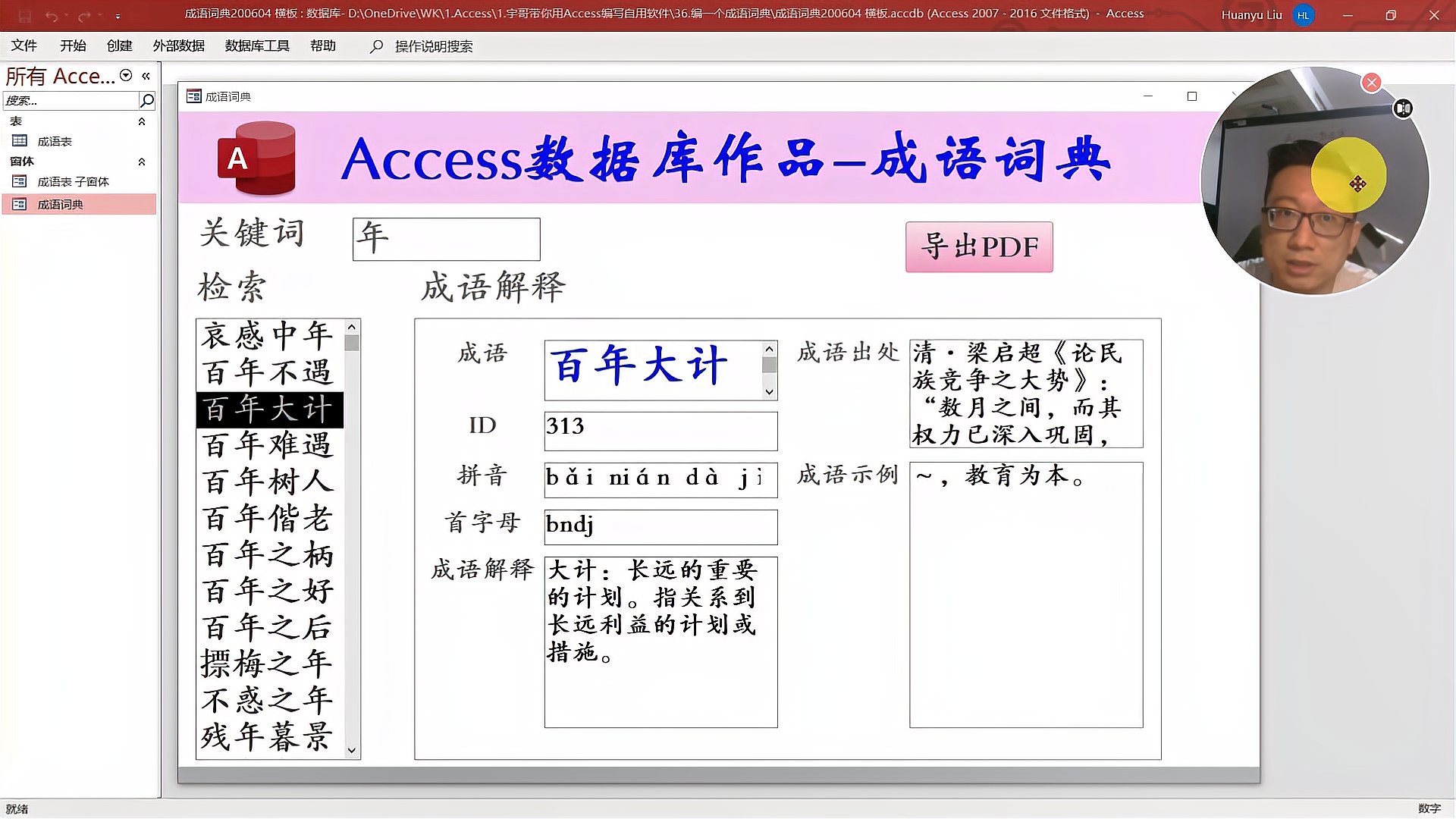This screenshot has width=1456, height=819.
Task: Minimize the Access main window
Action: pyautogui.click(x=1348, y=15)
